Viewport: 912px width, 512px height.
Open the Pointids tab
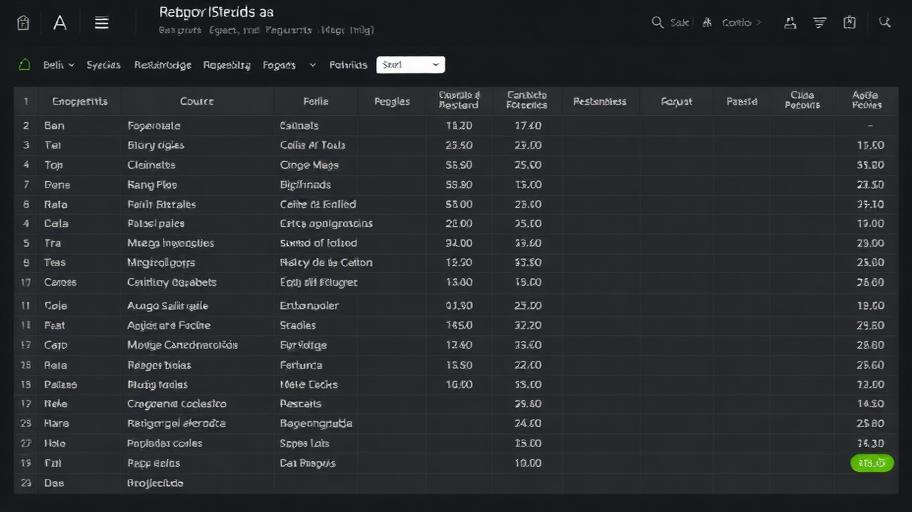[348, 65]
